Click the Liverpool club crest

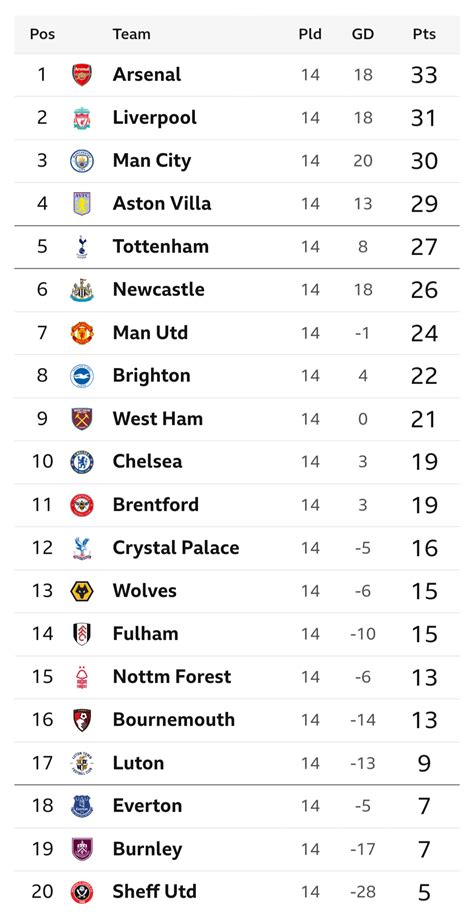82,118
